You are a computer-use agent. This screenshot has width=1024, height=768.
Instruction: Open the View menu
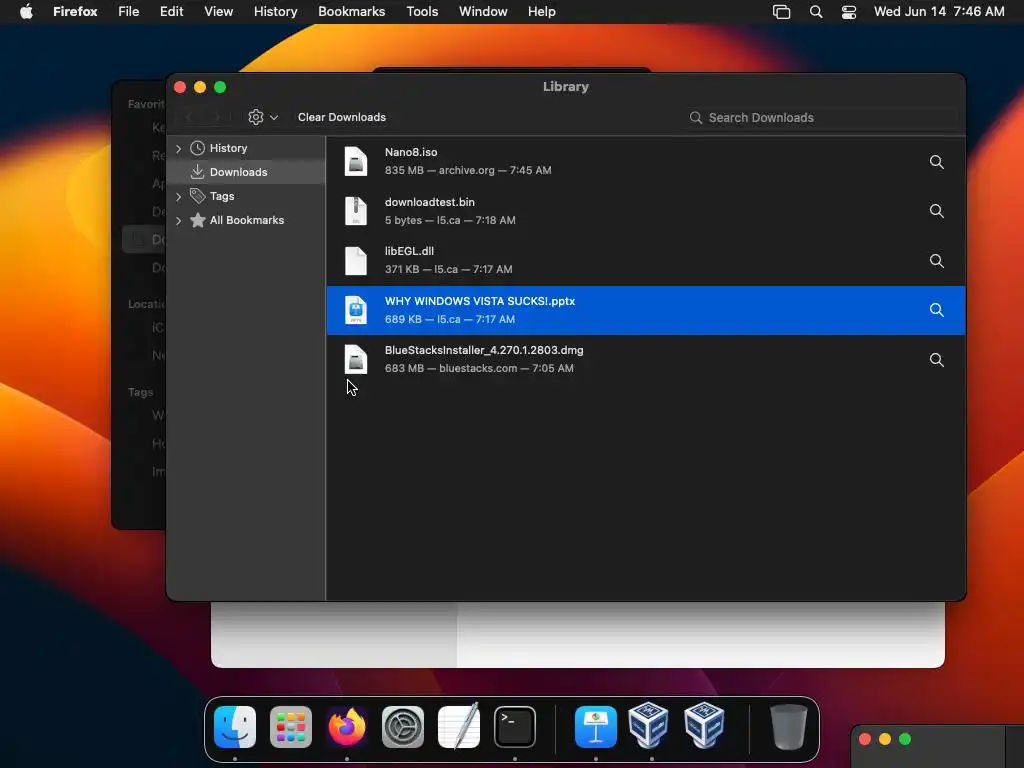218,12
